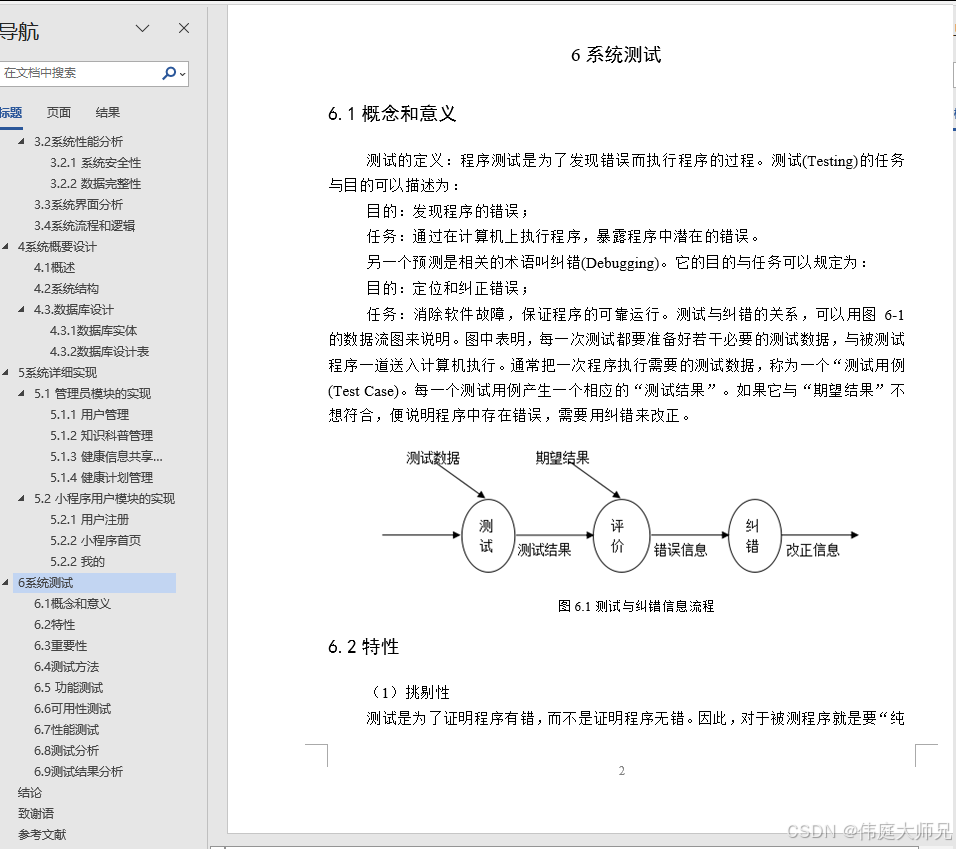The height and width of the screenshot is (849, 956).
Task: Collapse the 5.1 管理员模块的实现 heading
Action: (22, 394)
